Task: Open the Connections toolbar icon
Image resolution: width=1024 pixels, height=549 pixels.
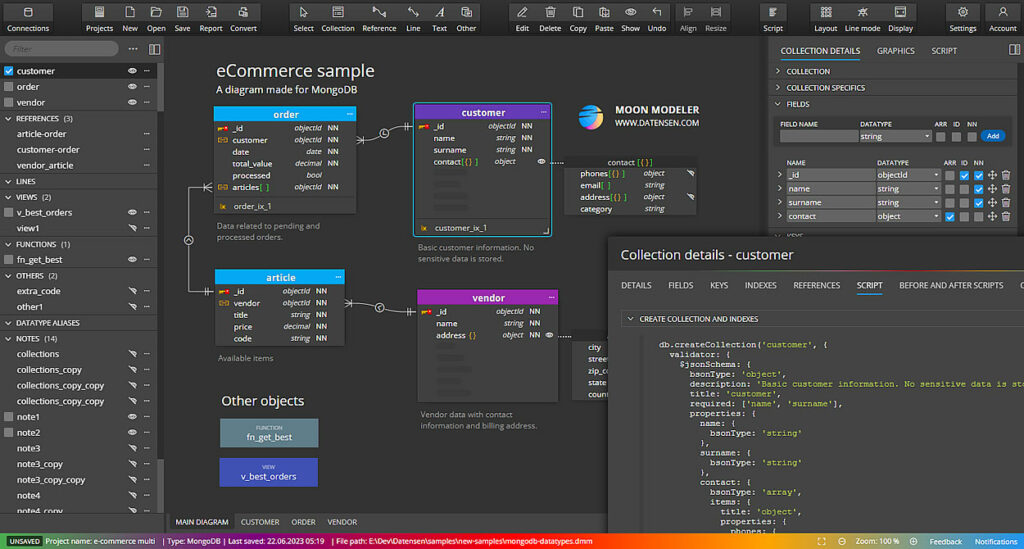Action: coord(27,18)
